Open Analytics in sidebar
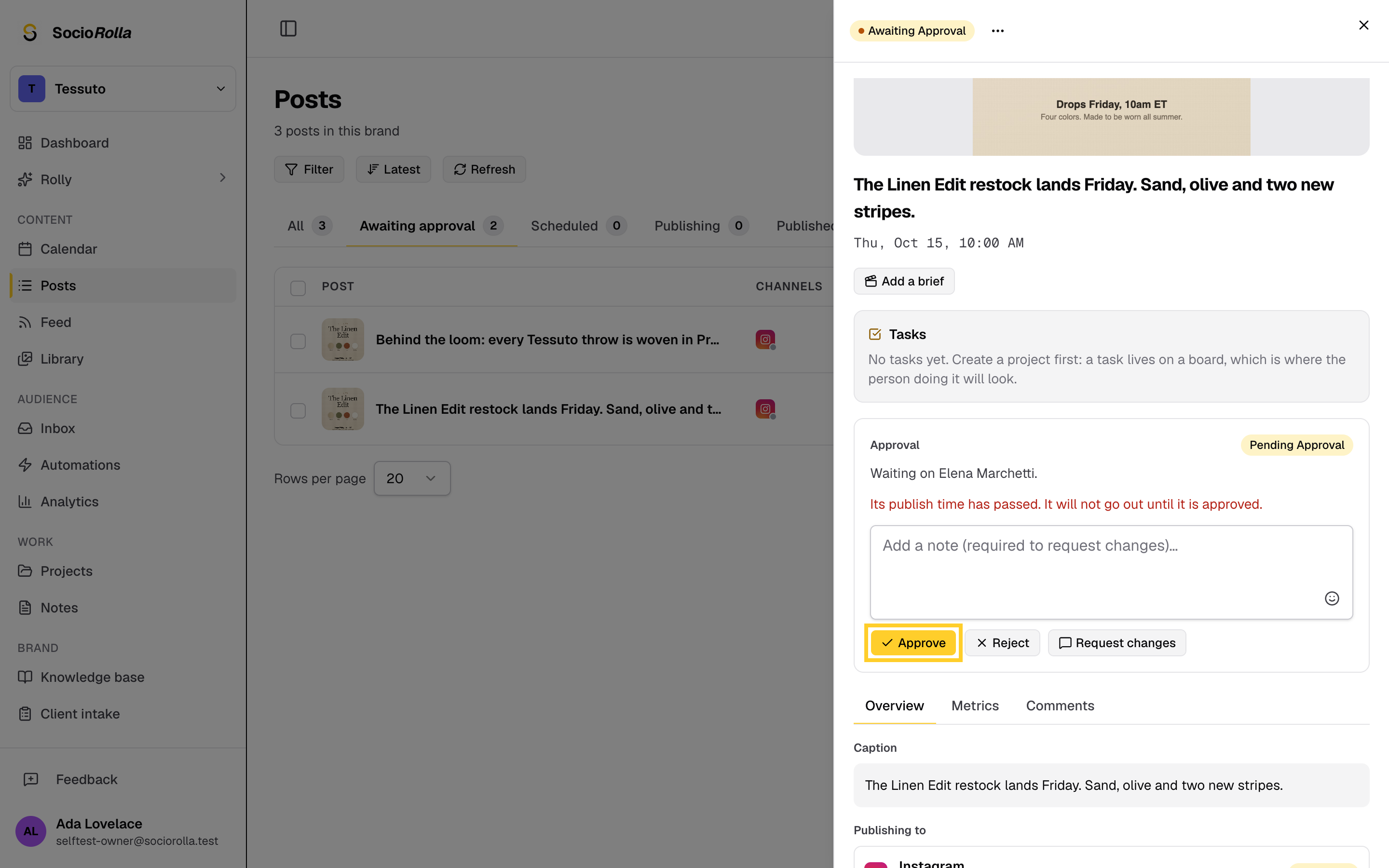 tap(123, 502)
